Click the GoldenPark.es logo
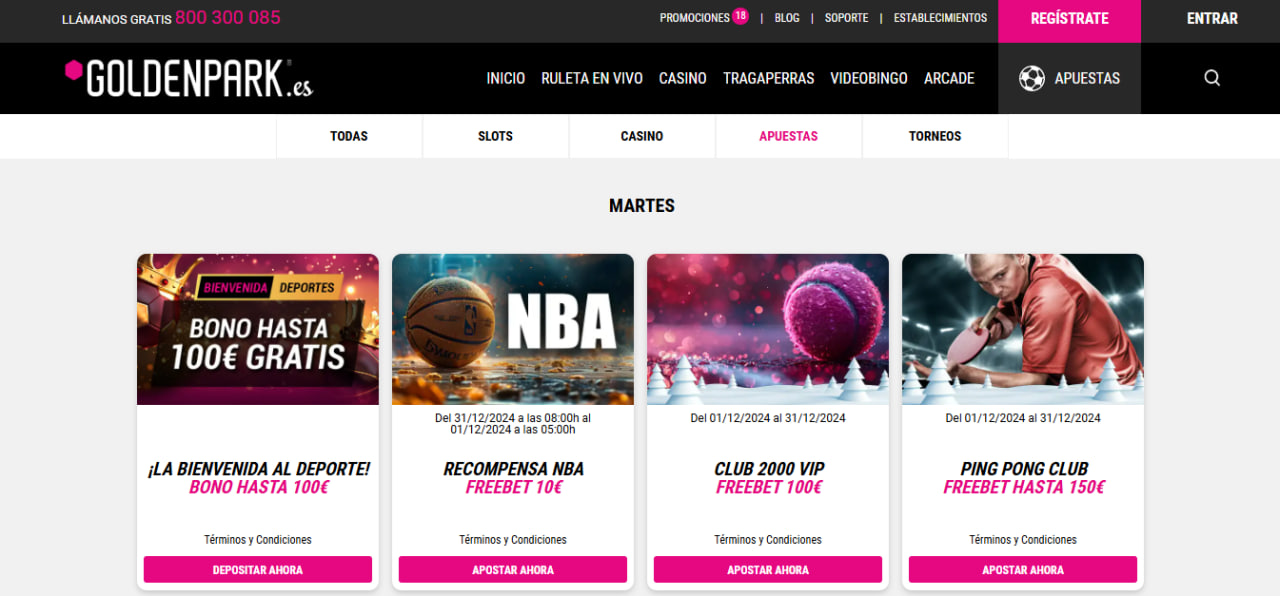Viewport: 1280px width, 596px height. point(189,78)
